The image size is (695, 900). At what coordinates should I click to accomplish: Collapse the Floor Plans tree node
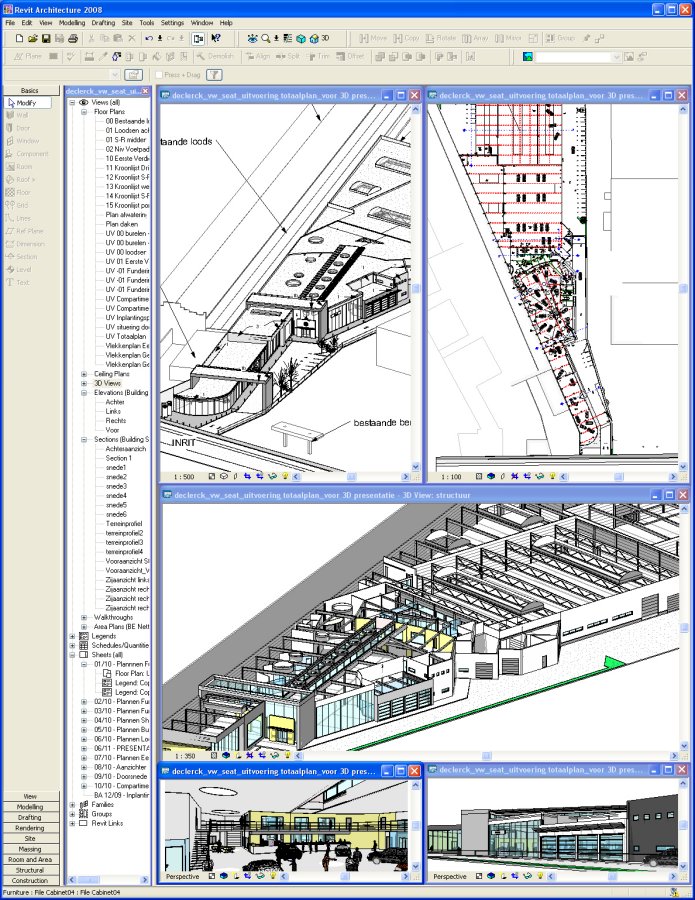pyautogui.click(x=84, y=112)
